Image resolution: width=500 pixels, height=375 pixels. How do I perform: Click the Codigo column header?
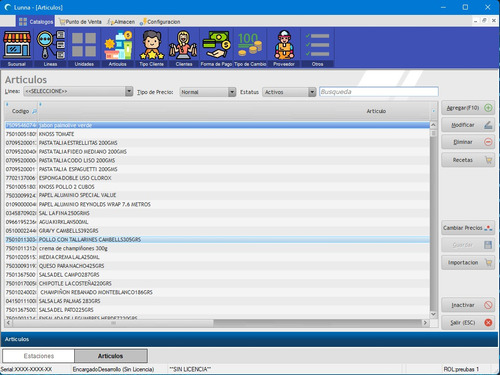pos(21,111)
